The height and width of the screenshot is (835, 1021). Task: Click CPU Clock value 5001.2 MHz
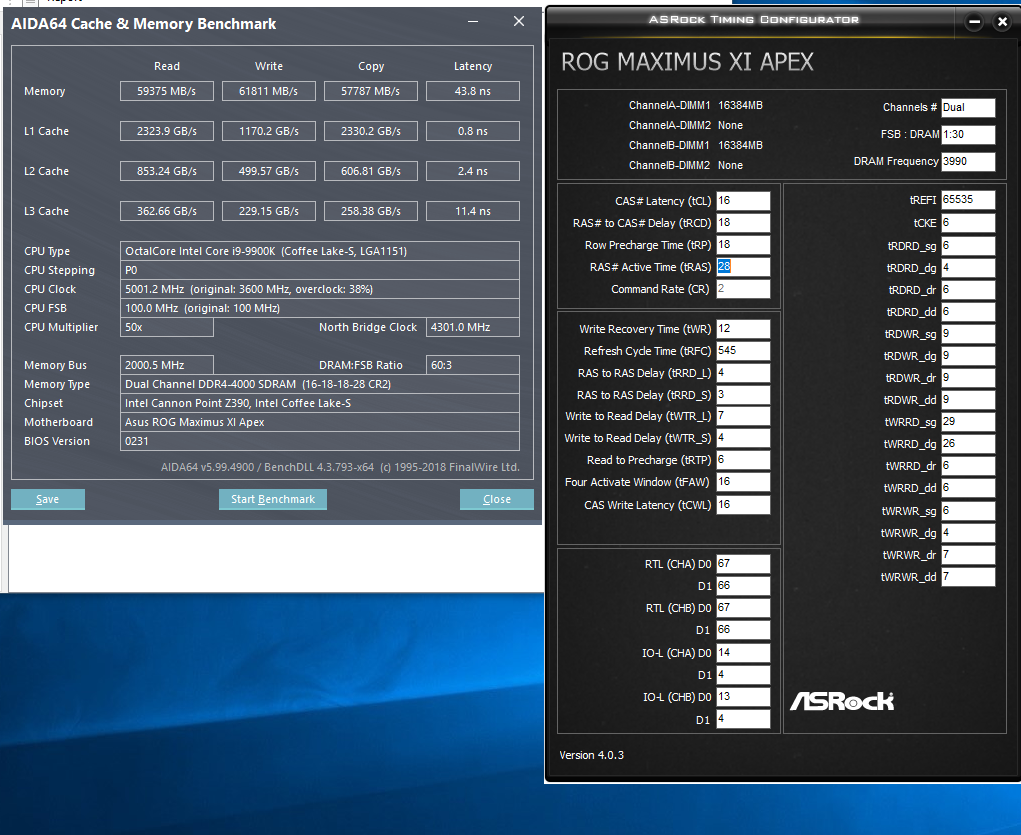point(320,289)
